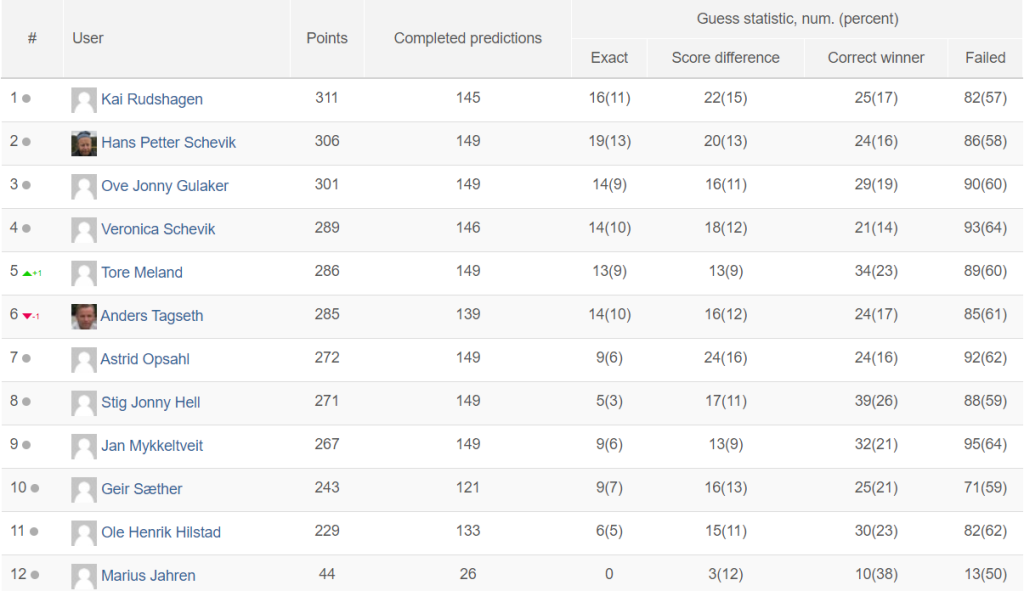The image size is (1024, 591).
Task: Open Hans Petter Schevik's profile photo
Action: (x=84, y=143)
